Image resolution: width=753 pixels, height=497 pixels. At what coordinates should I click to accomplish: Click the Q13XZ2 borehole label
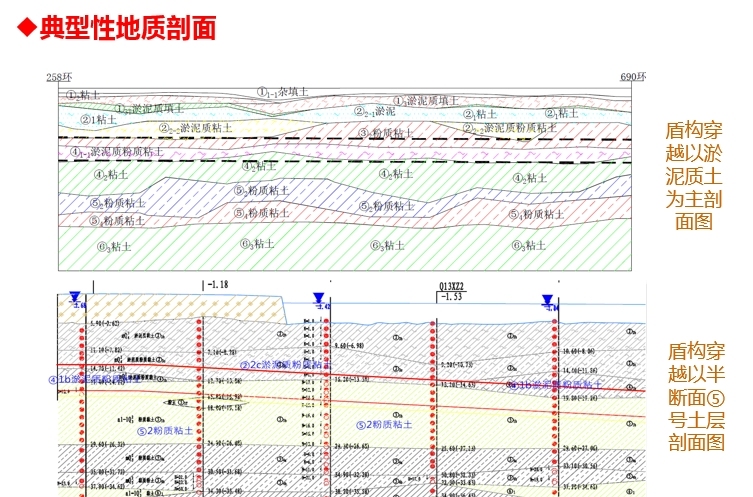451,286
